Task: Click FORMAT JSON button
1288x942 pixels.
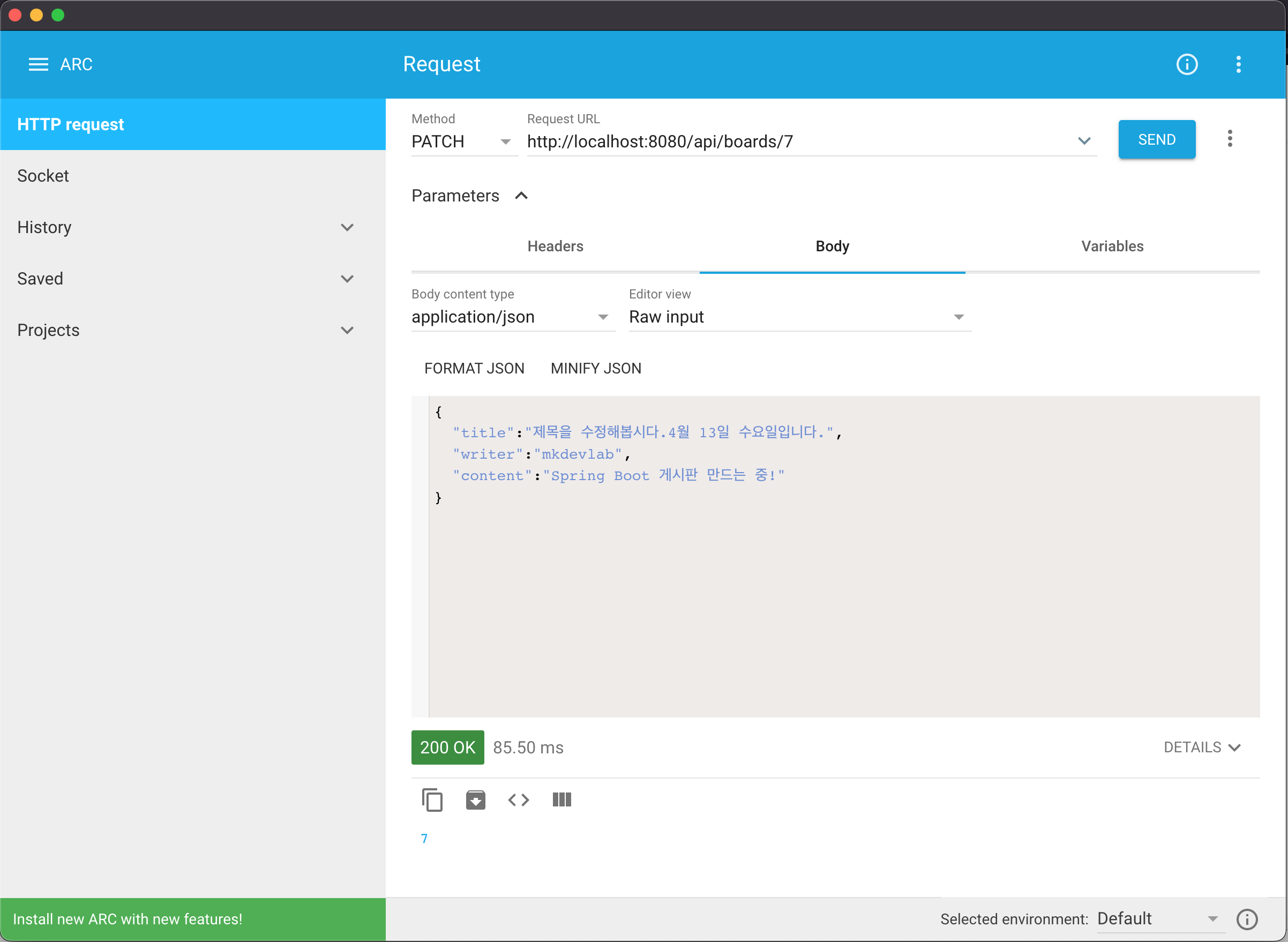Action: pyautogui.click(x=474, y=368)
